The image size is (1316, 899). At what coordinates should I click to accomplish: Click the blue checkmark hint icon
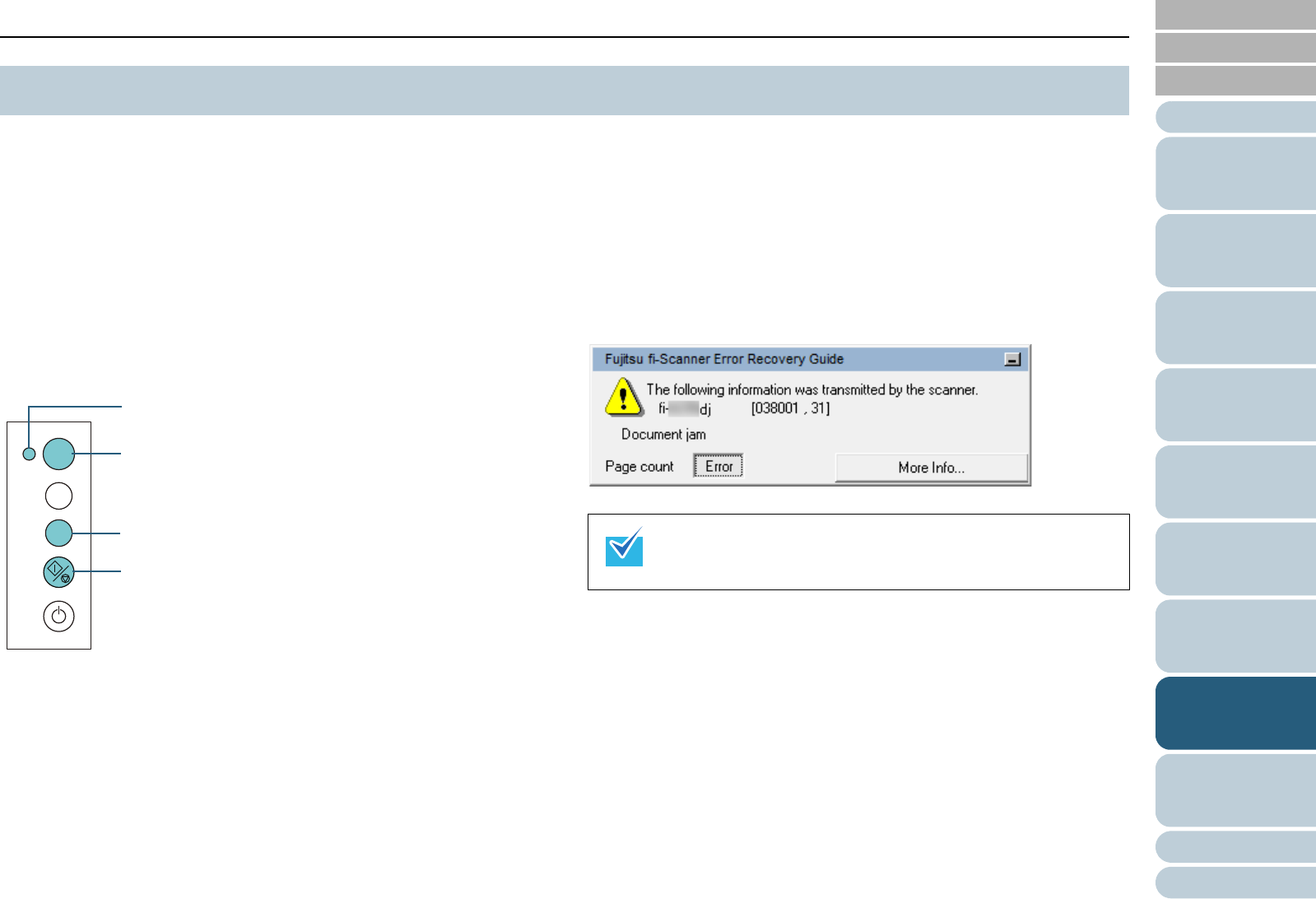[624, 547]
